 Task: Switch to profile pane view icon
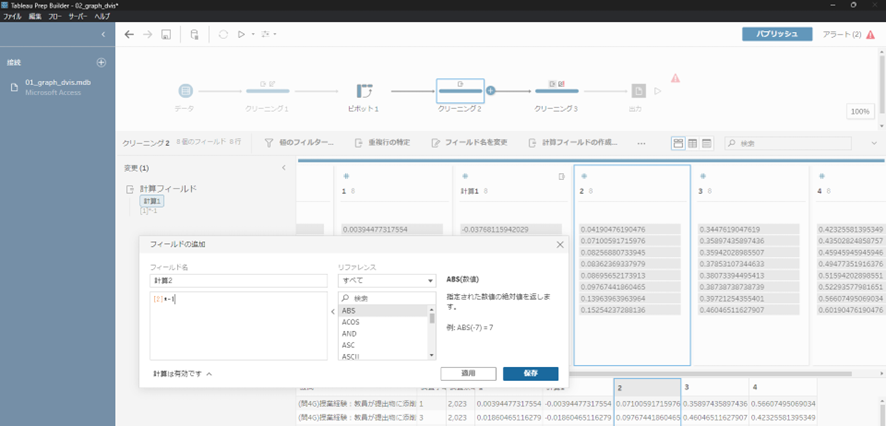pyautogui.click(x=678, y=144)
